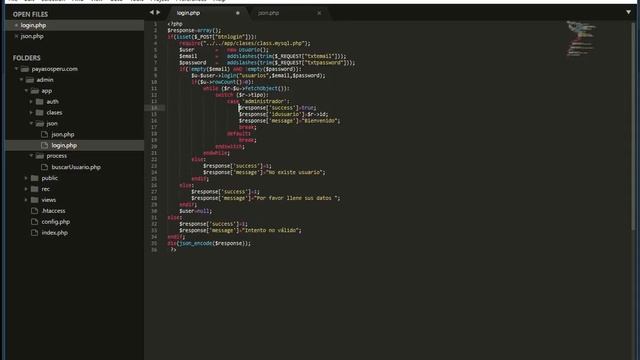Expand the public folder arrow
Image resolution: width=640 pixels, height=360 pixels.
point(26,178)
